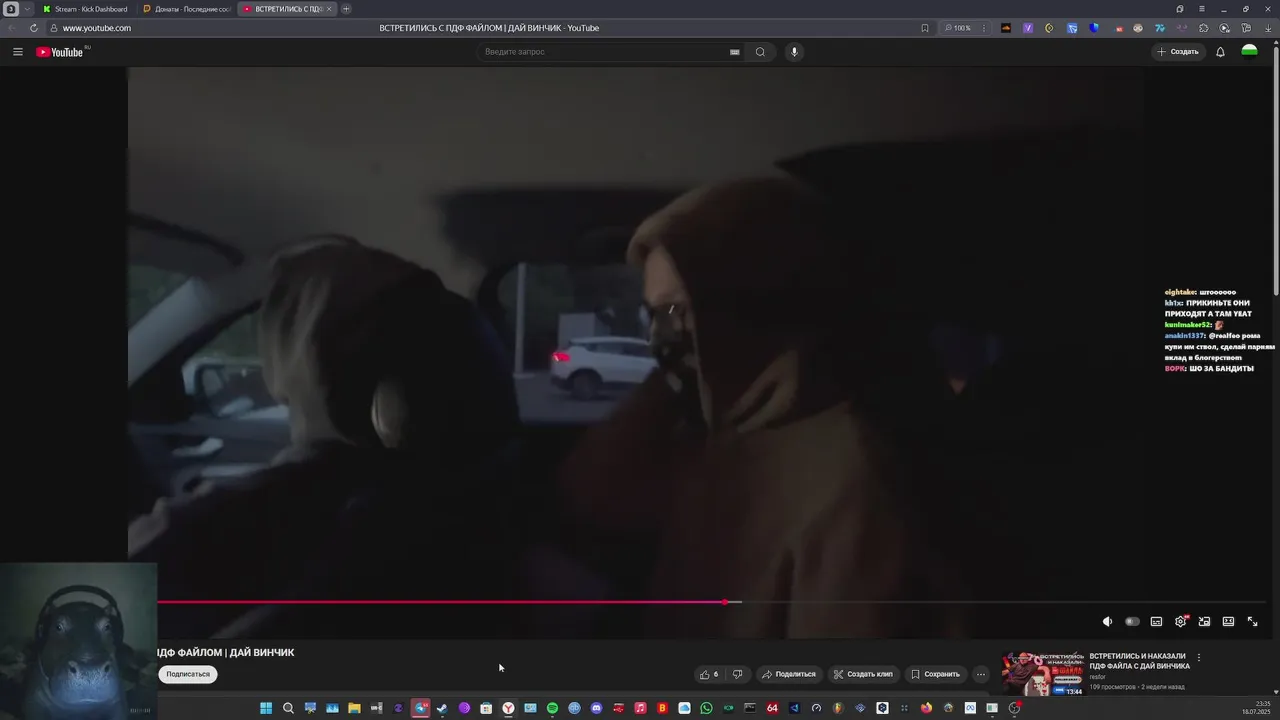Open the browser main menu icon

(1202, 9)
